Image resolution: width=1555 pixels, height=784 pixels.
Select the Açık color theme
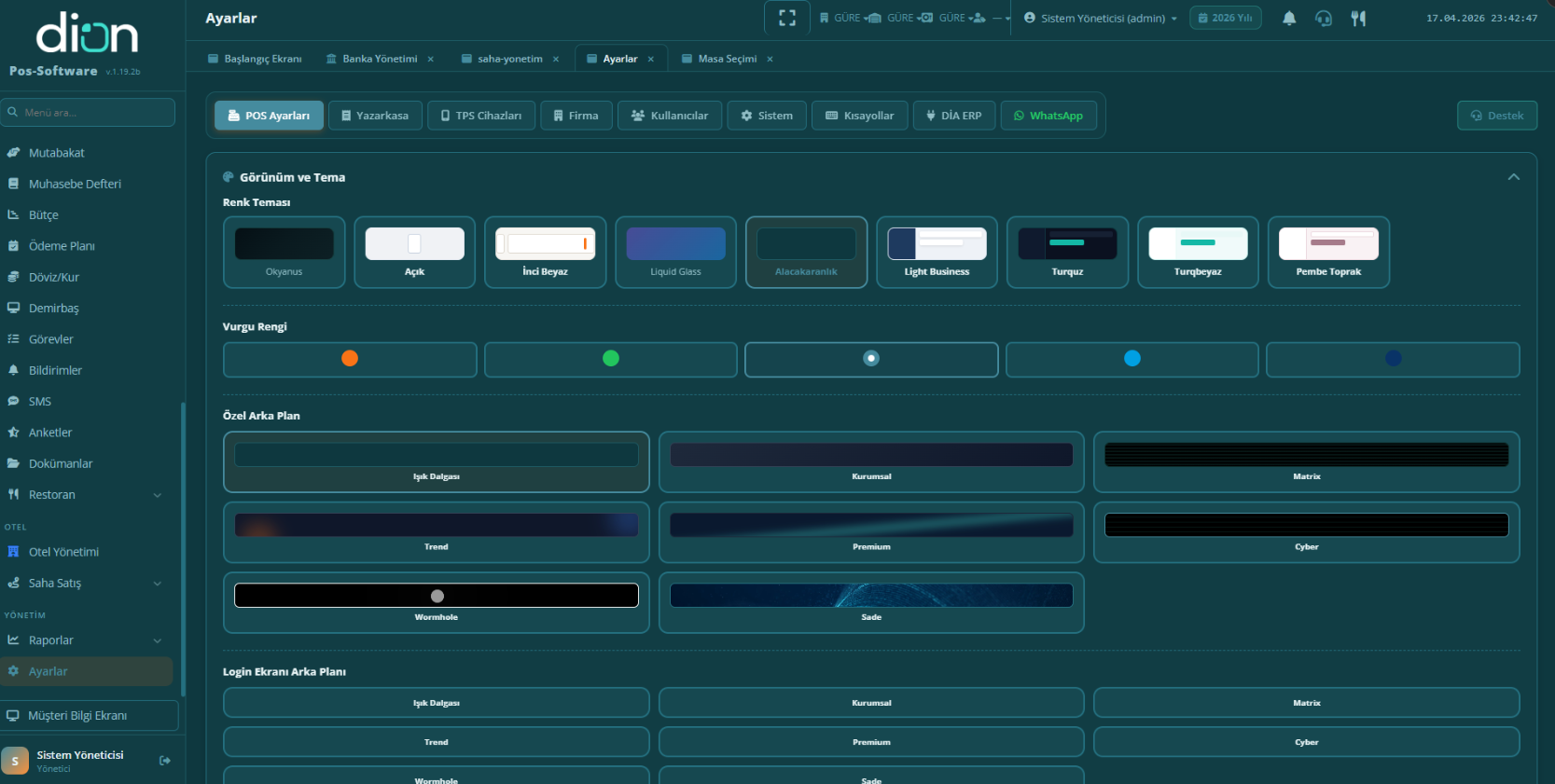click(x=415, y=253)
